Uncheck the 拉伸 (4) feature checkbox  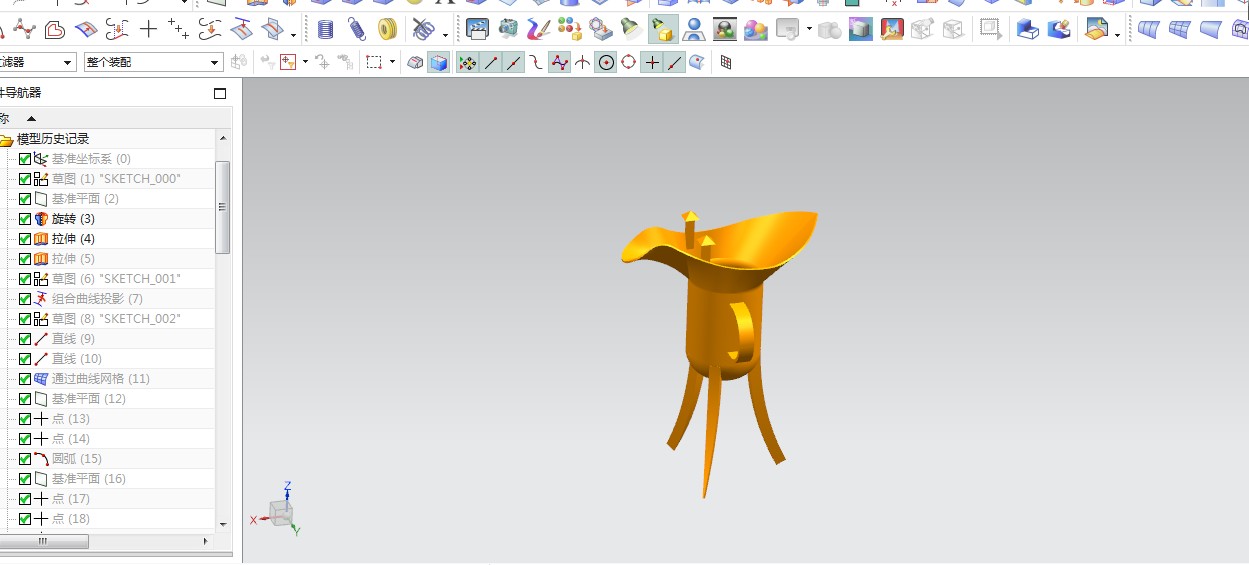tap(25, 239)
